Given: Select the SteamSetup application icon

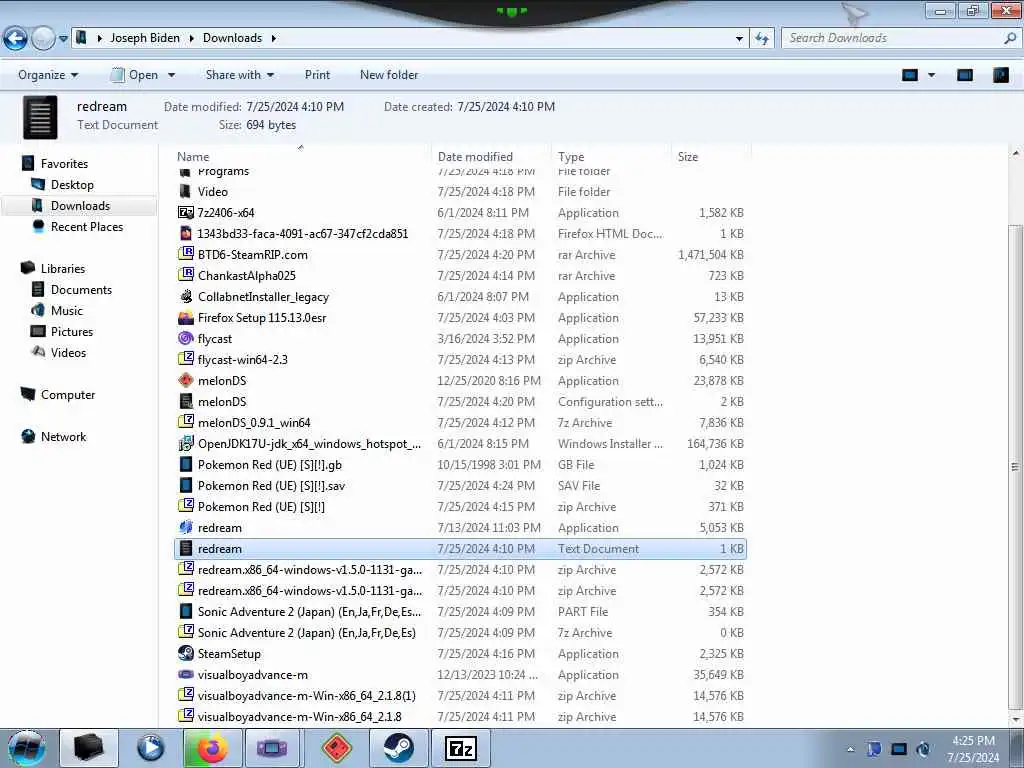Looking at the screenshot, I should click(185, 653).
